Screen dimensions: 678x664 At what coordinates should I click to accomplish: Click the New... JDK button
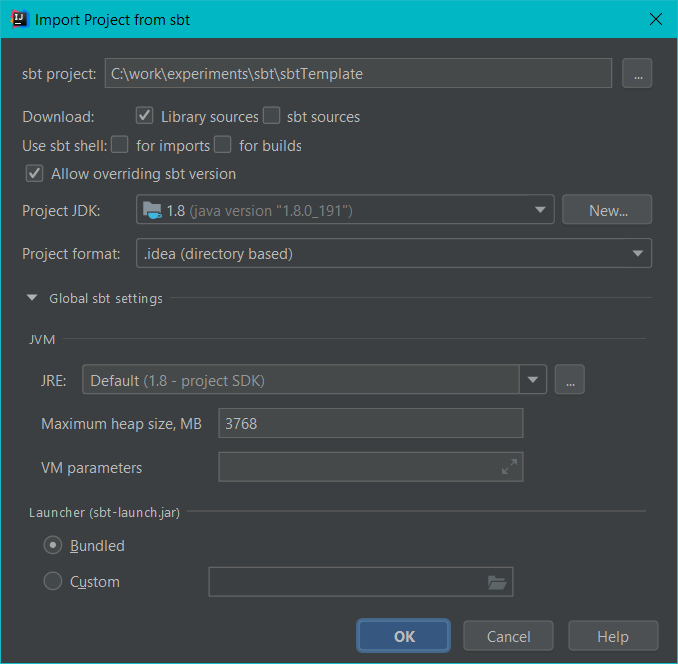(607, 210)
